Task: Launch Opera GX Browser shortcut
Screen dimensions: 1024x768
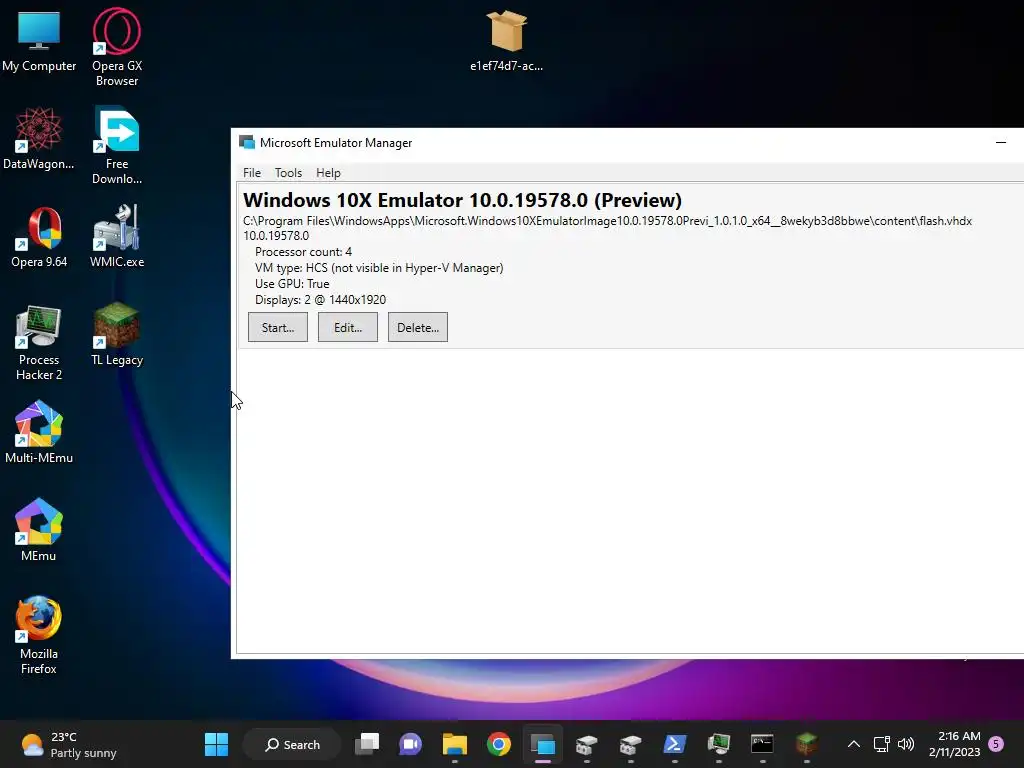Action: coord(117,47)
